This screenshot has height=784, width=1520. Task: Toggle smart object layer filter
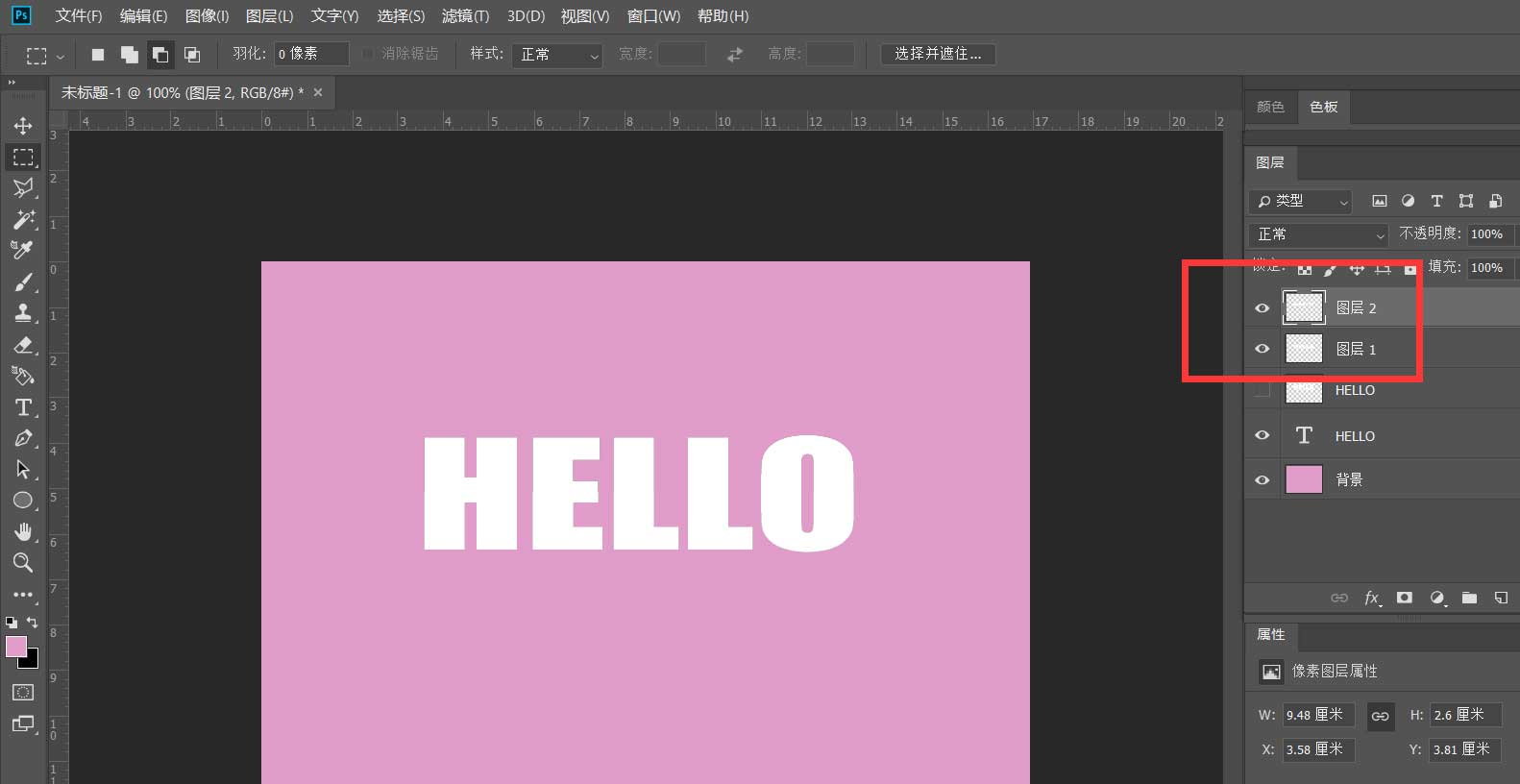(x=1496, y=201)
